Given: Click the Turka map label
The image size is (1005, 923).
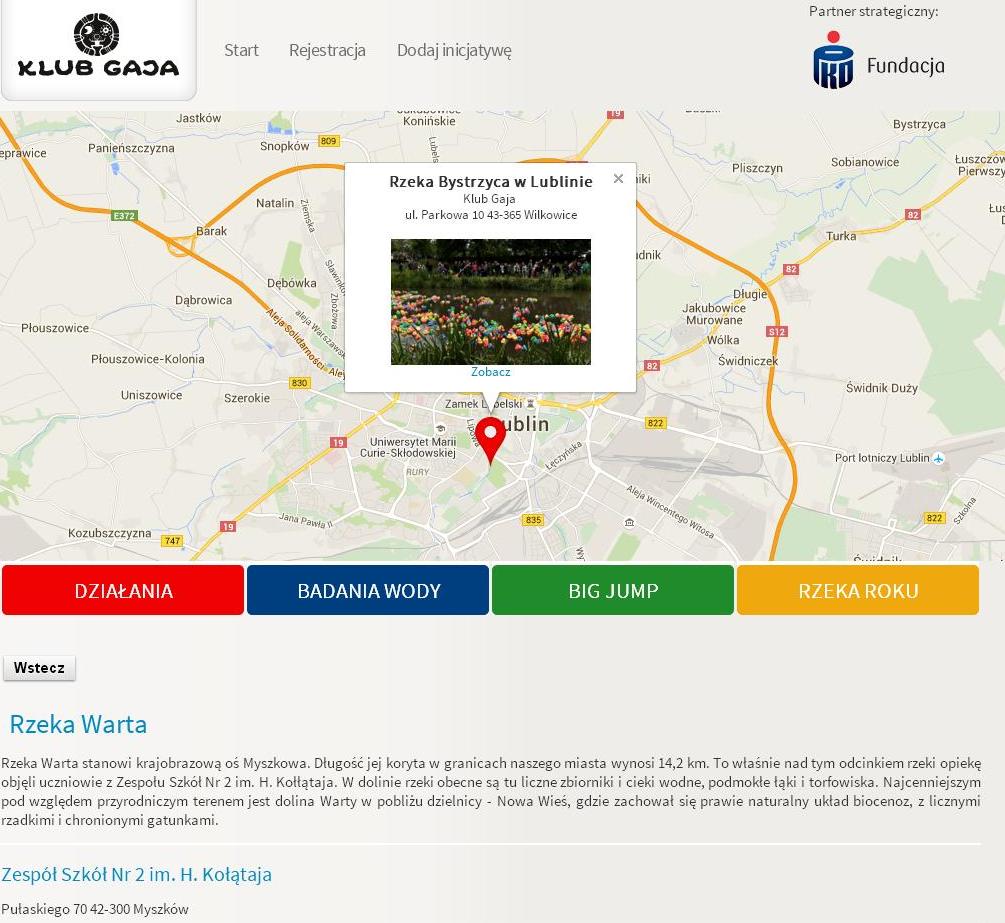Looking at the screenshot, I should point(841,236).
